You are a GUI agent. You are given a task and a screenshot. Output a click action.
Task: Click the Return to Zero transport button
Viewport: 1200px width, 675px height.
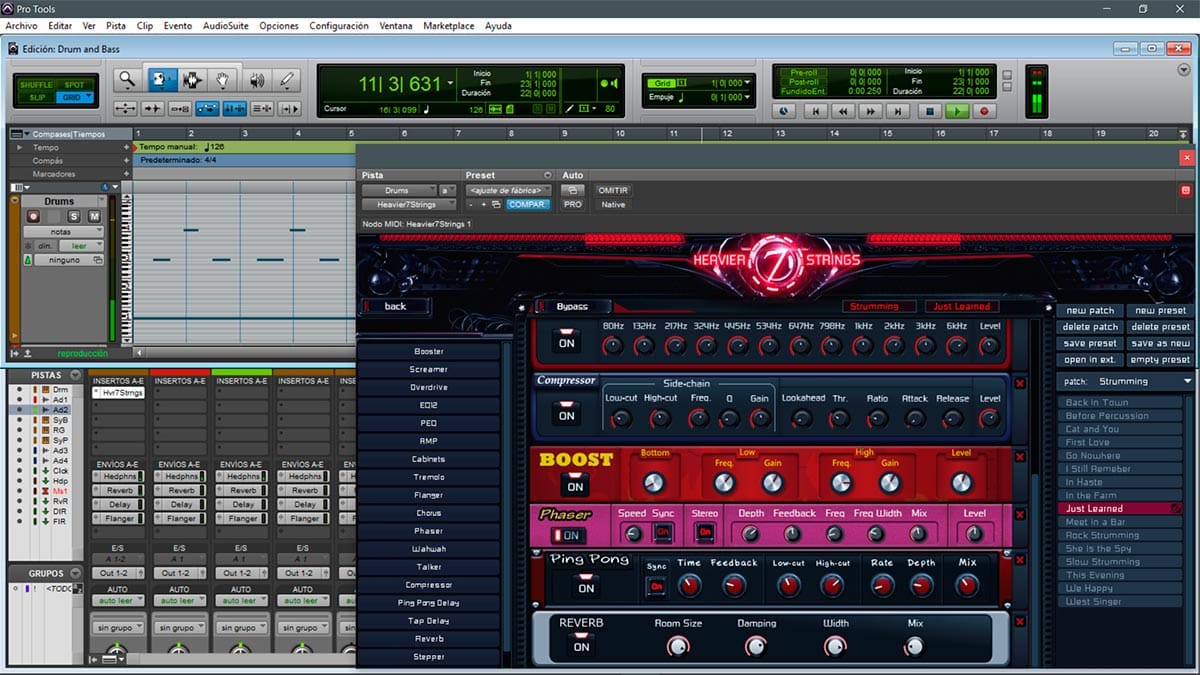tap(815, 112)
